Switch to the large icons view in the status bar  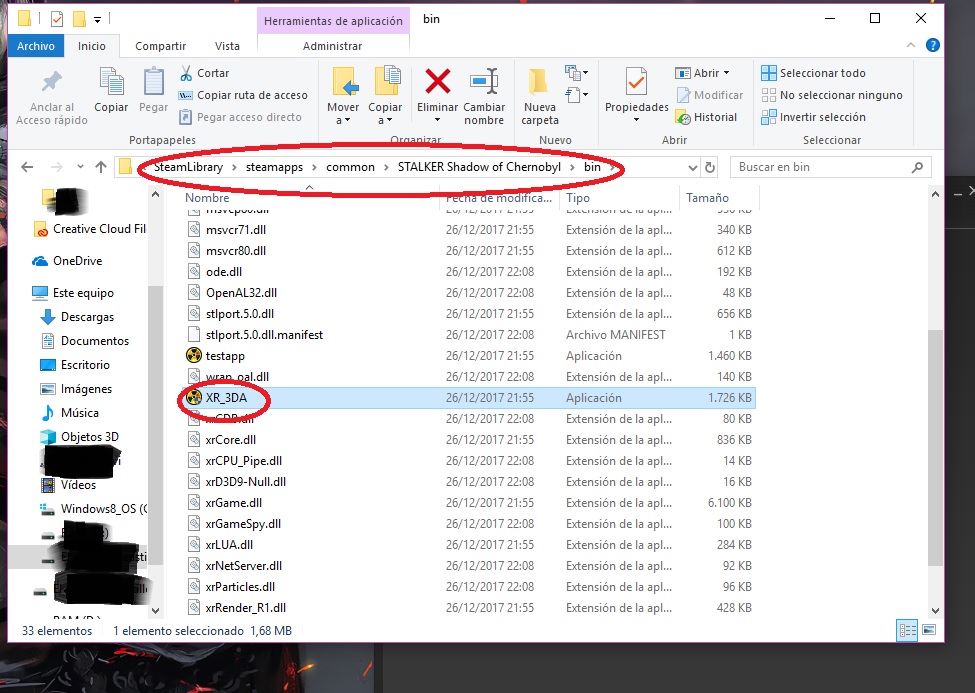(929, 630)
